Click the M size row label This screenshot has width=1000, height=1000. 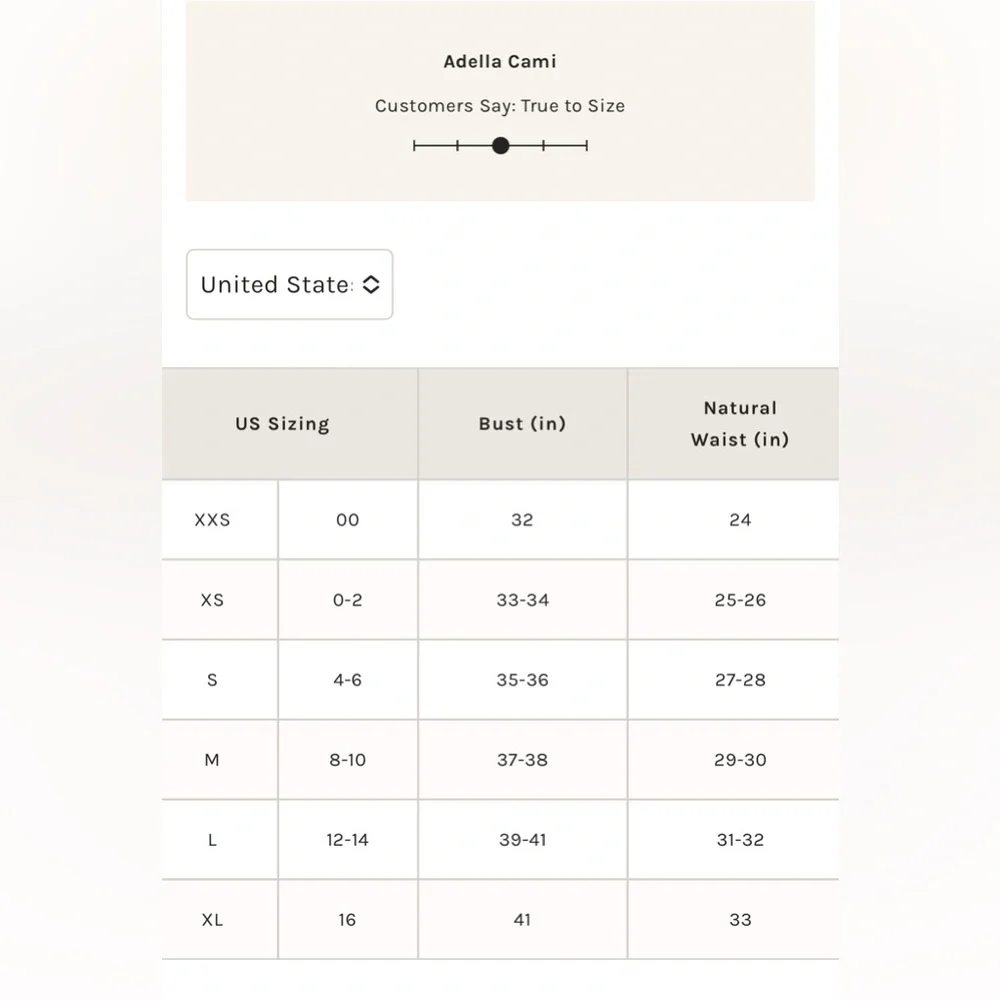coord(212,760)
